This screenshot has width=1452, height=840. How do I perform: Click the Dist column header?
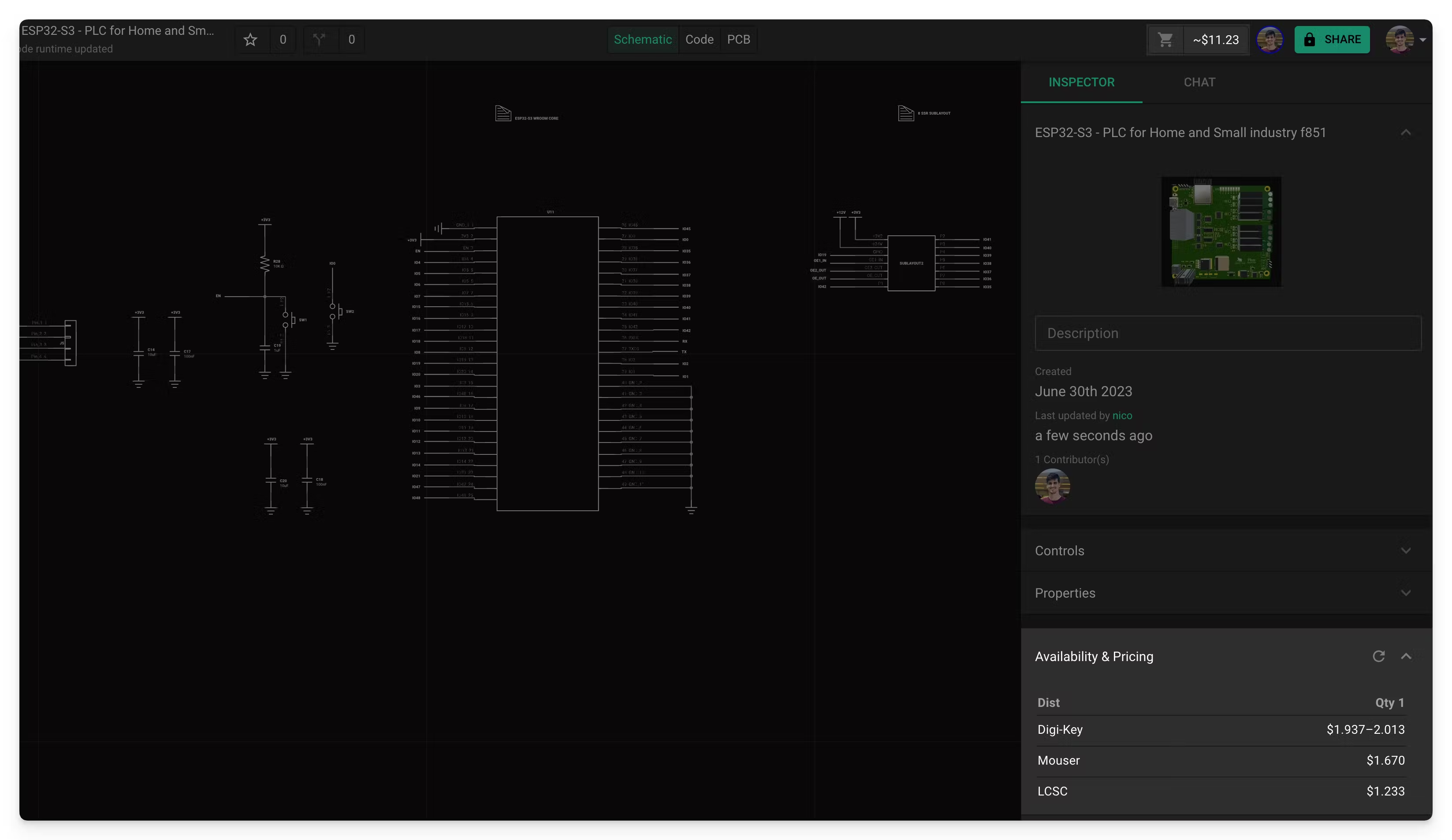click(x=1048, y=702)
